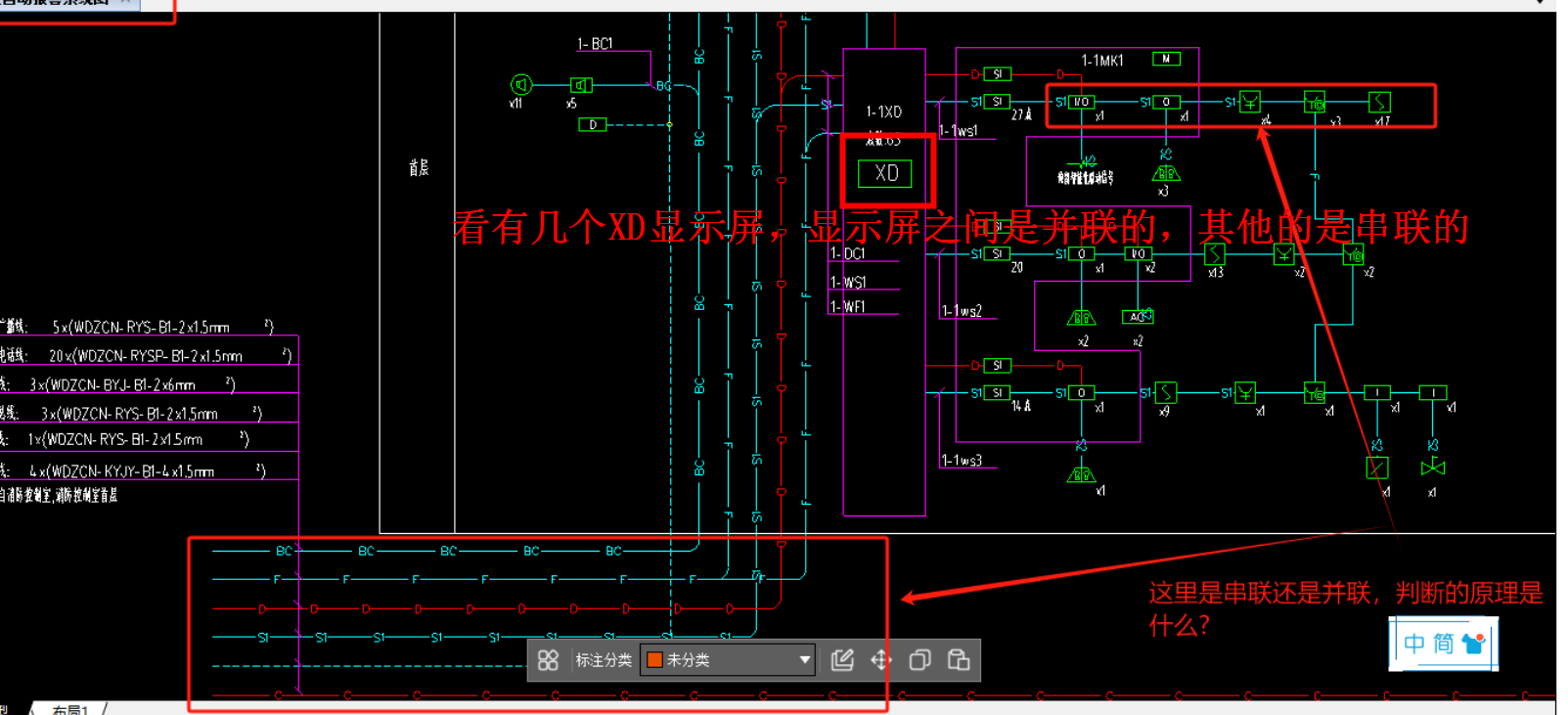The image size is (1568, 715).
Task: Select the 1-1ws3 circuit label
Action: [x=962, y=460]
